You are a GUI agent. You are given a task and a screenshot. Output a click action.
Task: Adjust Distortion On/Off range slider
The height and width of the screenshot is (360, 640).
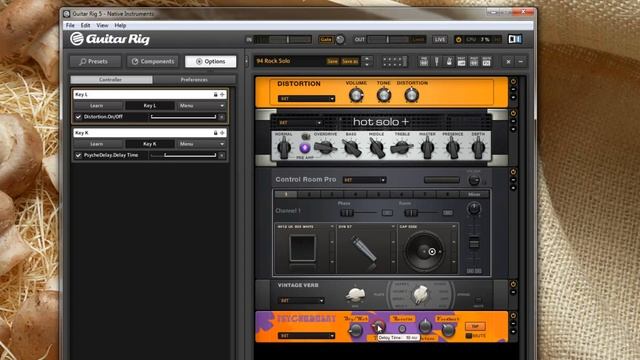click(183, 117)
